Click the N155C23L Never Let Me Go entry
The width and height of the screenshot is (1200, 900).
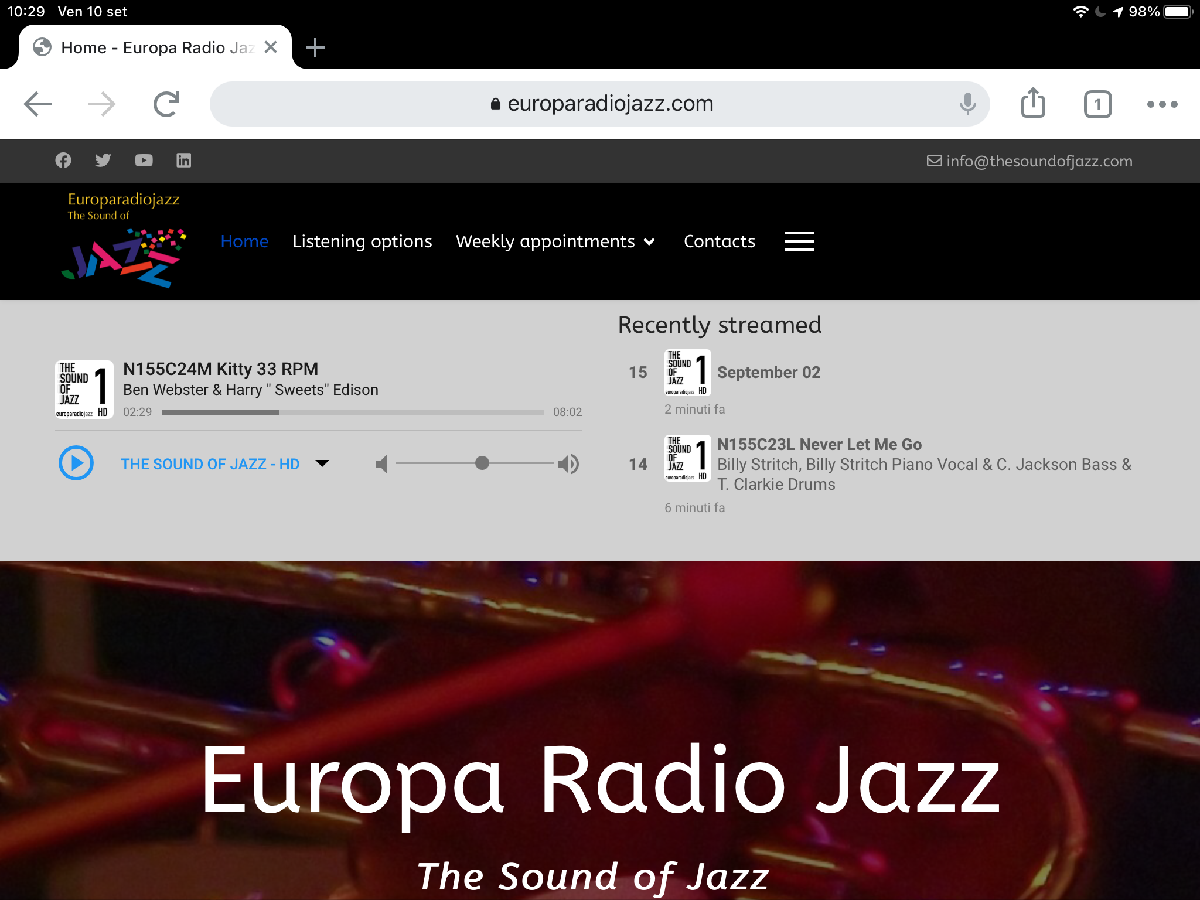point(820,444)
